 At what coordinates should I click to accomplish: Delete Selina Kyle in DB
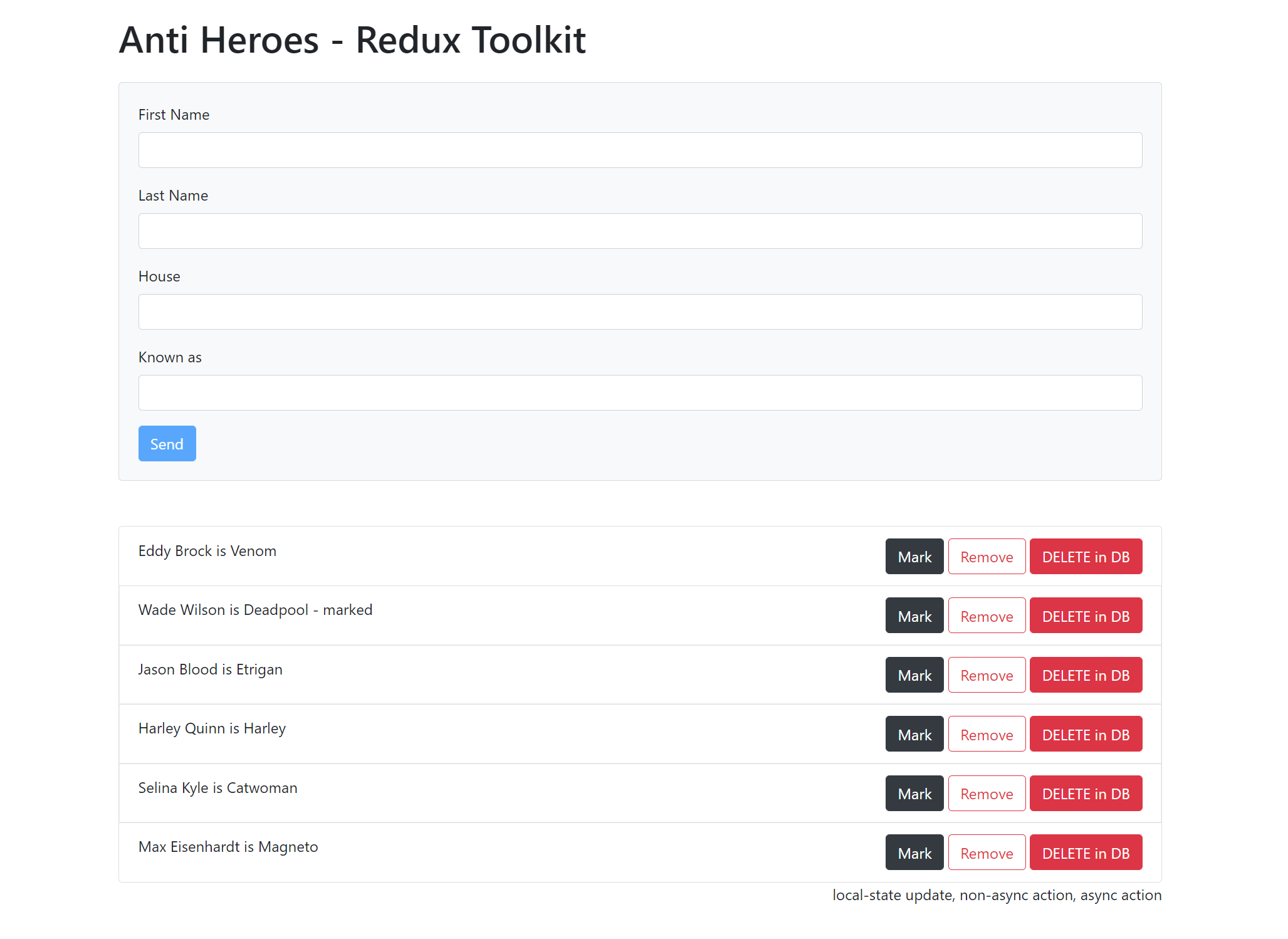1085,794
